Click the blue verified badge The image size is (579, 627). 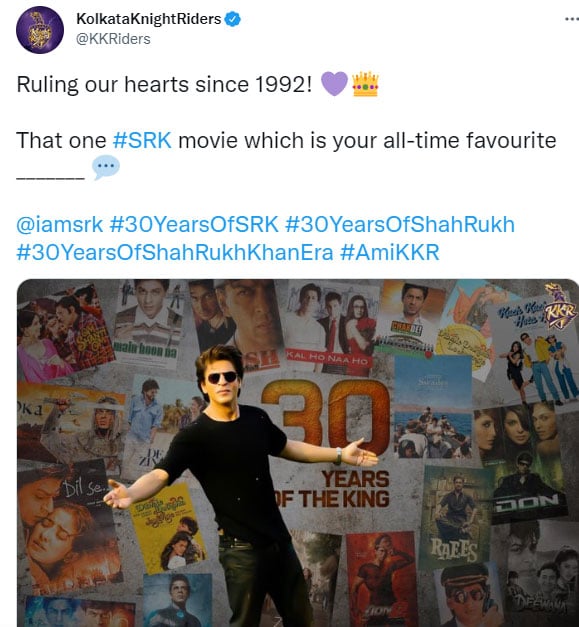pyautogui.click(x=233, y=19)
